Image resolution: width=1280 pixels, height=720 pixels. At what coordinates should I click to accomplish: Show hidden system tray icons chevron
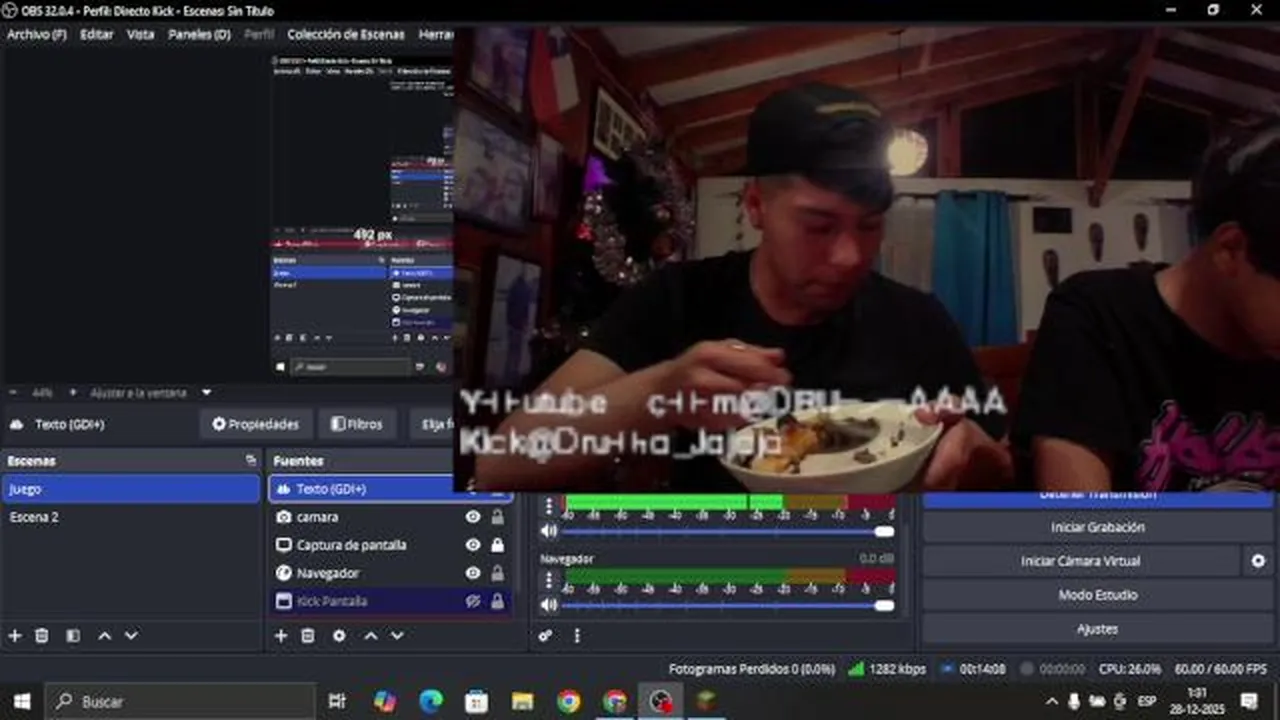point(1051,701)
